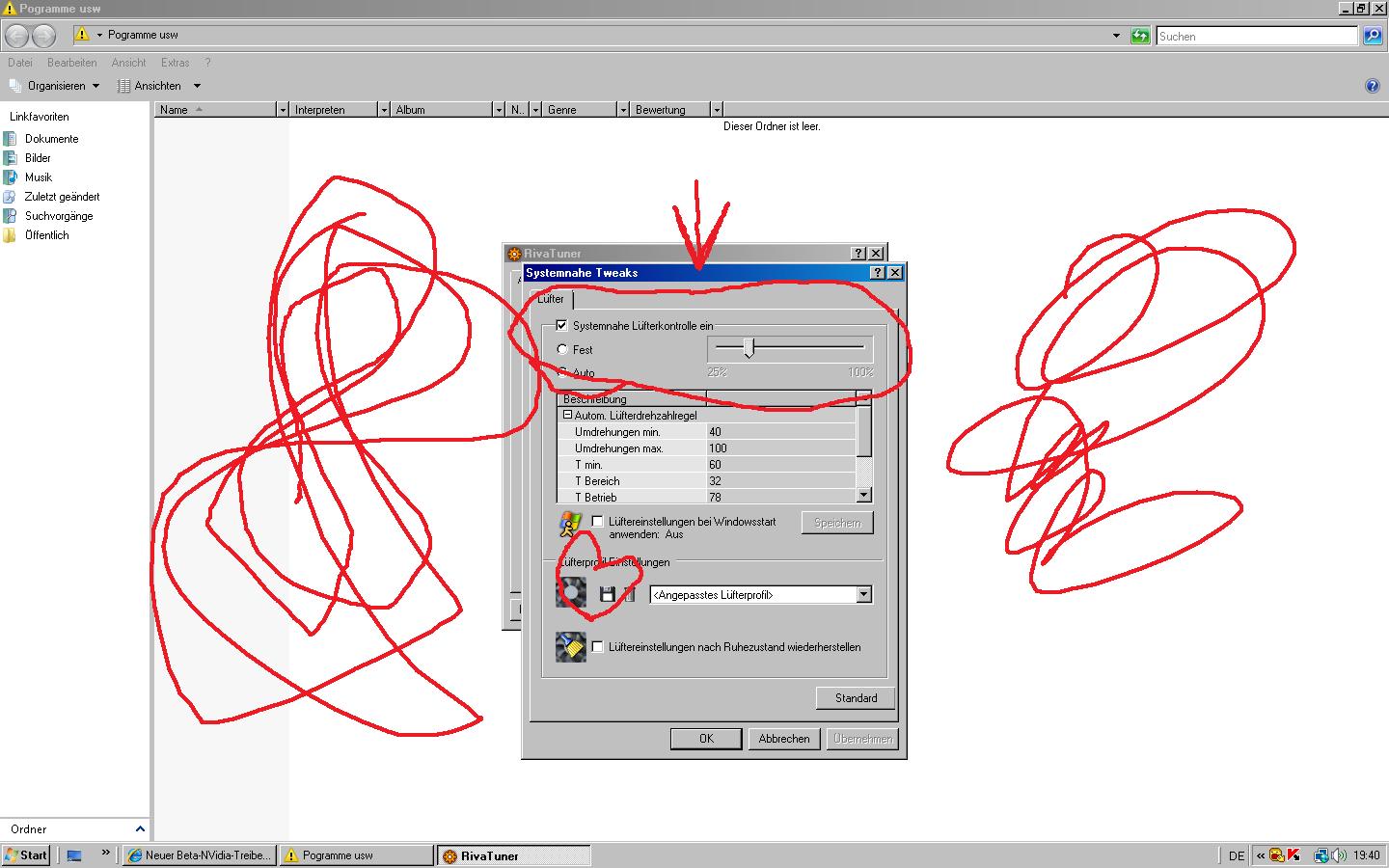Click the Standard button
1389x868 pixels.
coord(856,697)
